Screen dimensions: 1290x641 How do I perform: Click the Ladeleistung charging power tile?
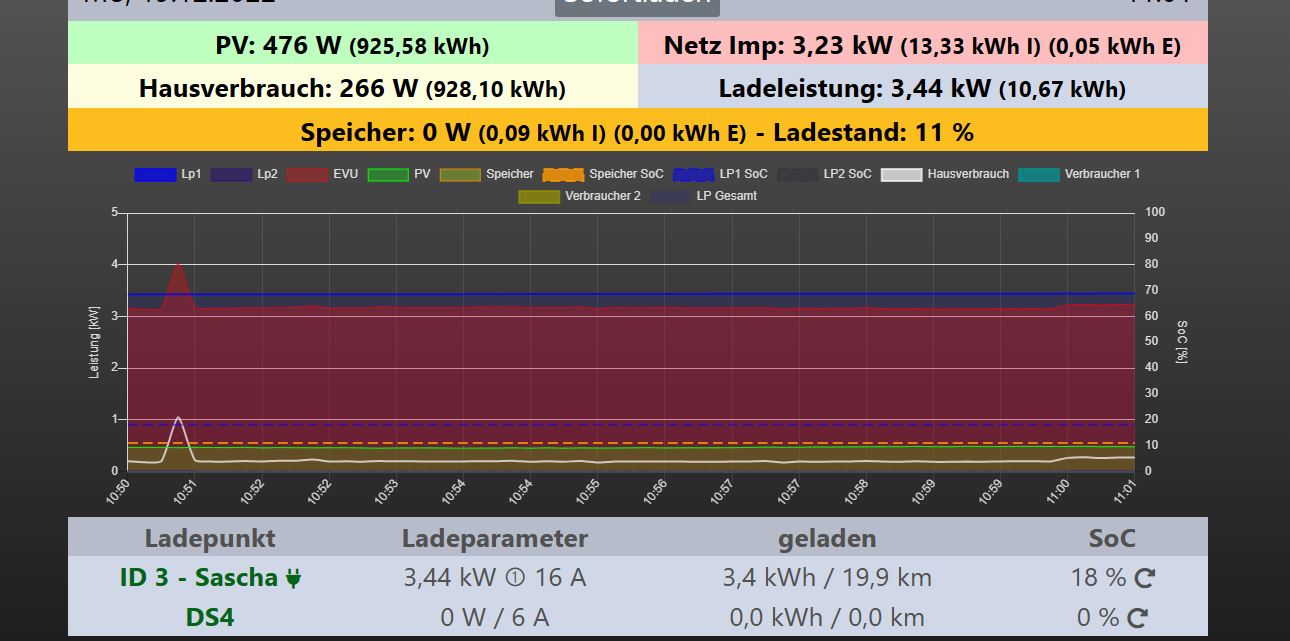(x=922, y=89)
